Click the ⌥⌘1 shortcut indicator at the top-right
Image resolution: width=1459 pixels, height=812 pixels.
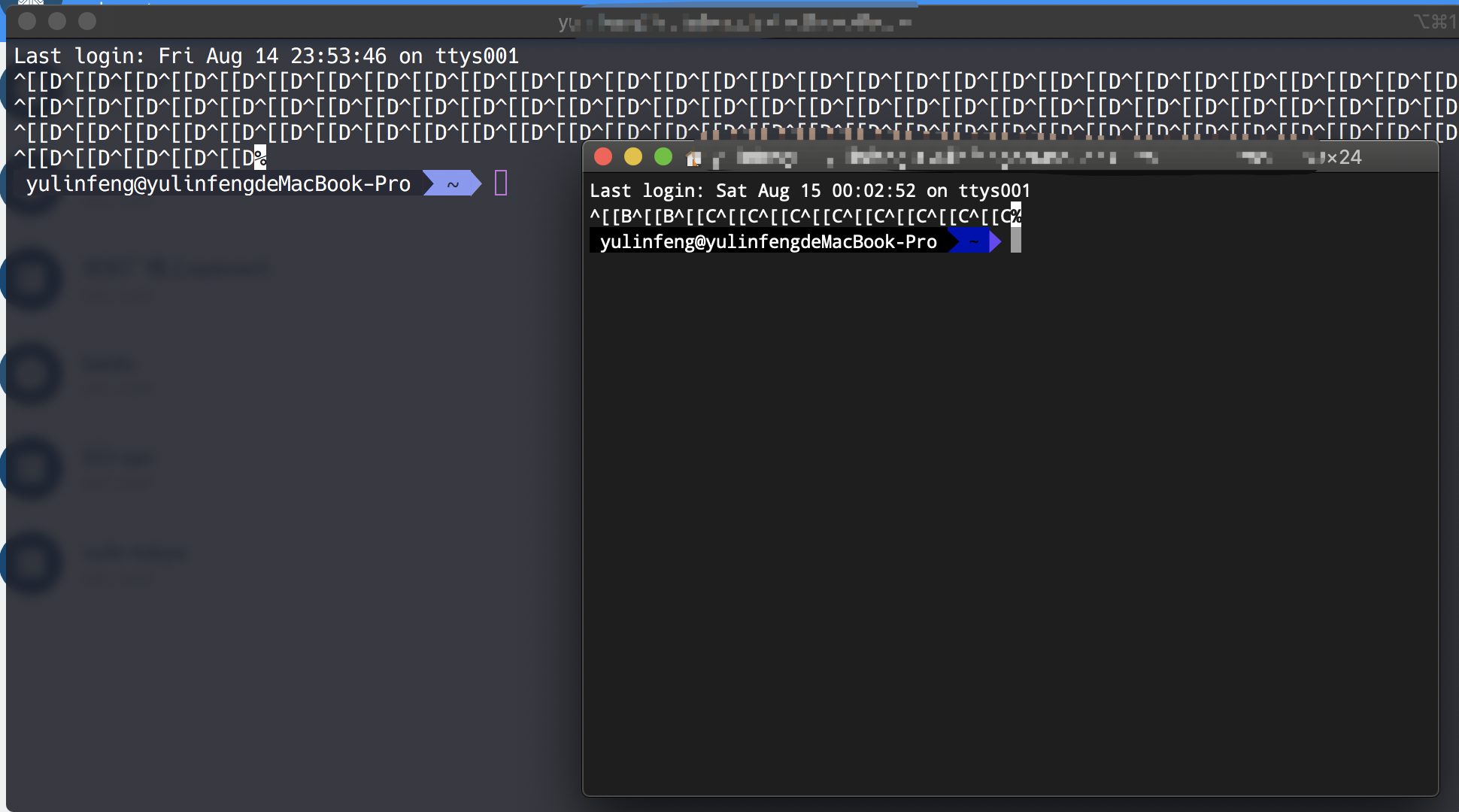[x=1433, y=22]
